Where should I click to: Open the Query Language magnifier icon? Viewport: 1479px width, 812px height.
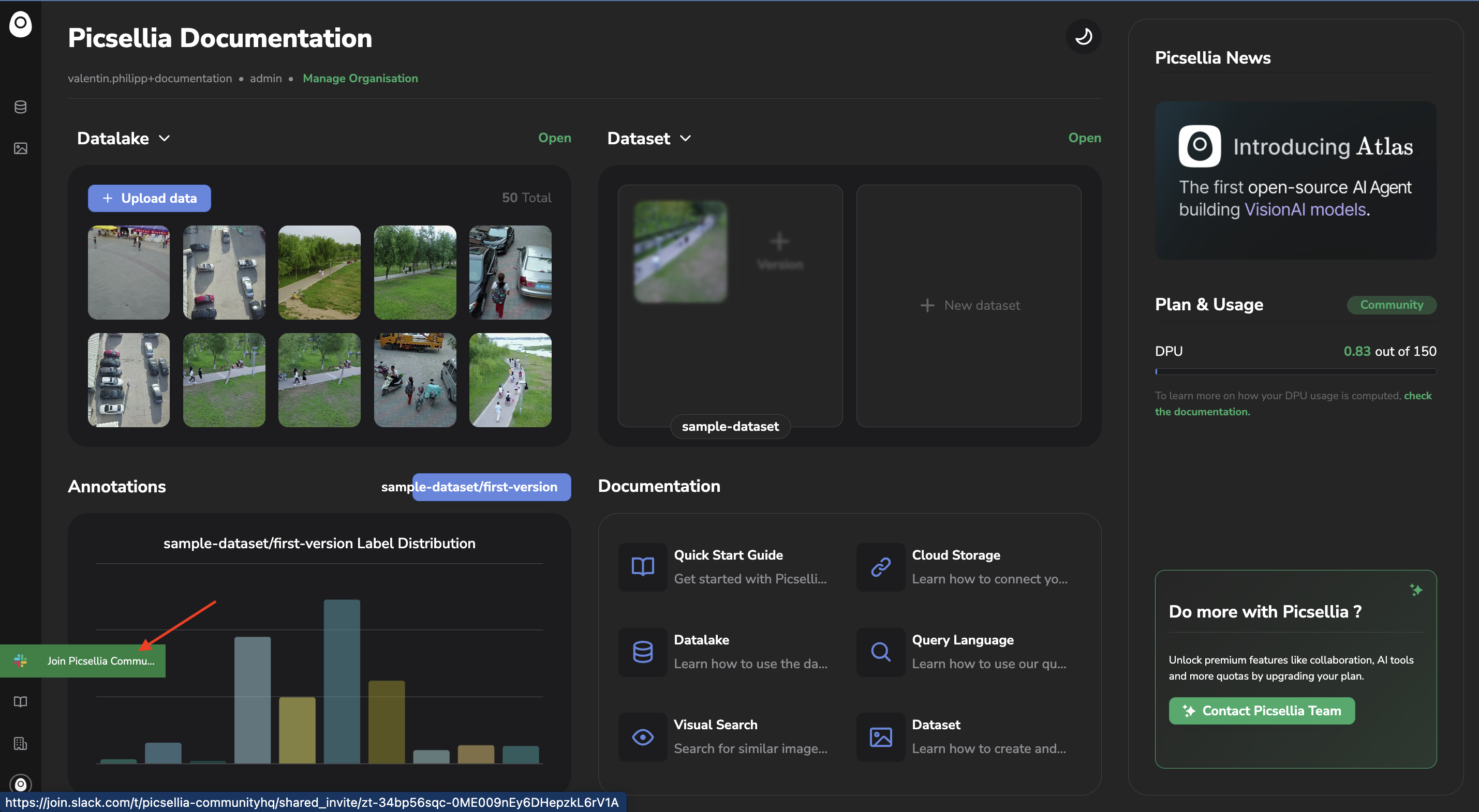[x=880, y=652]
